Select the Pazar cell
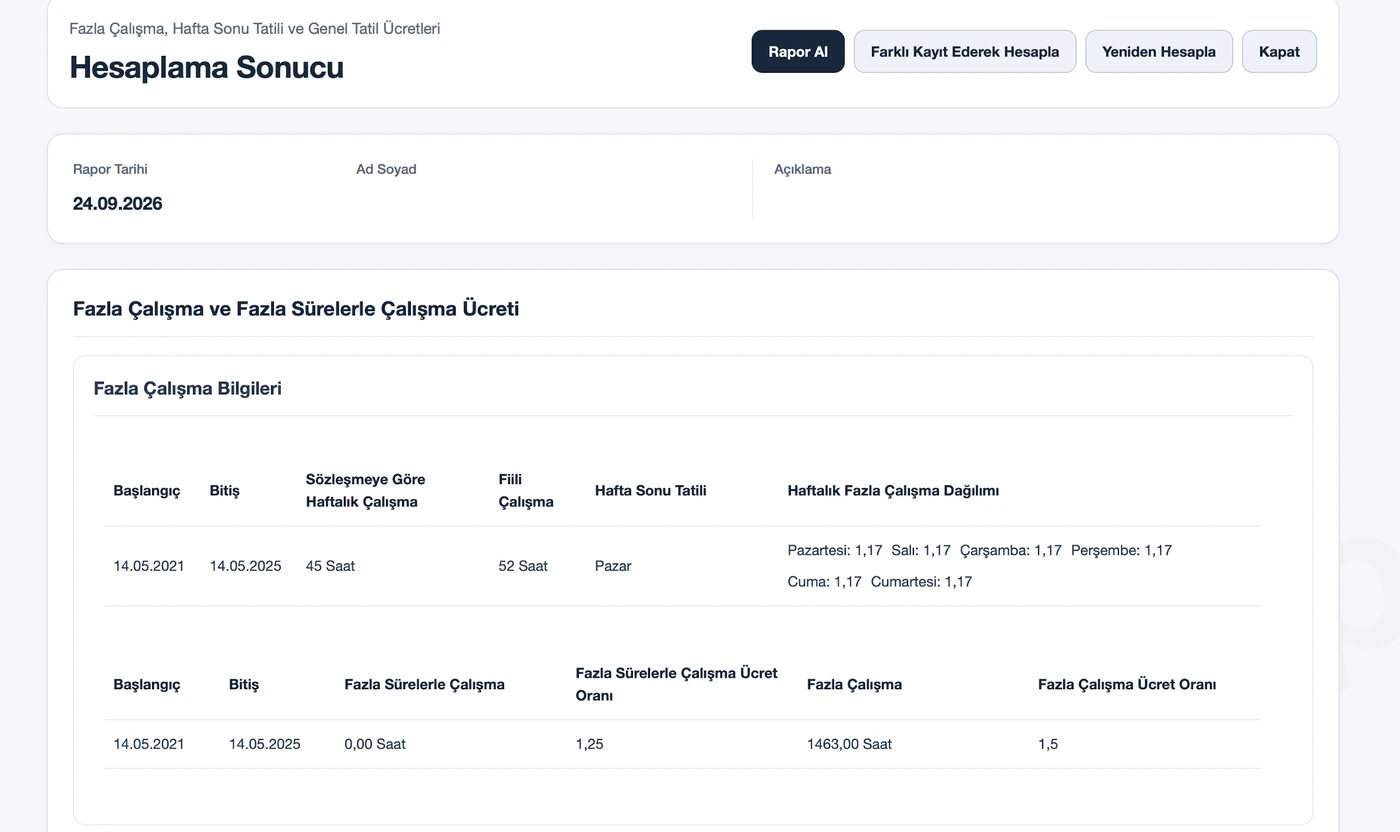Image resolution: width=1400 pixels, height=832 pixels. [x=613, y=566]
